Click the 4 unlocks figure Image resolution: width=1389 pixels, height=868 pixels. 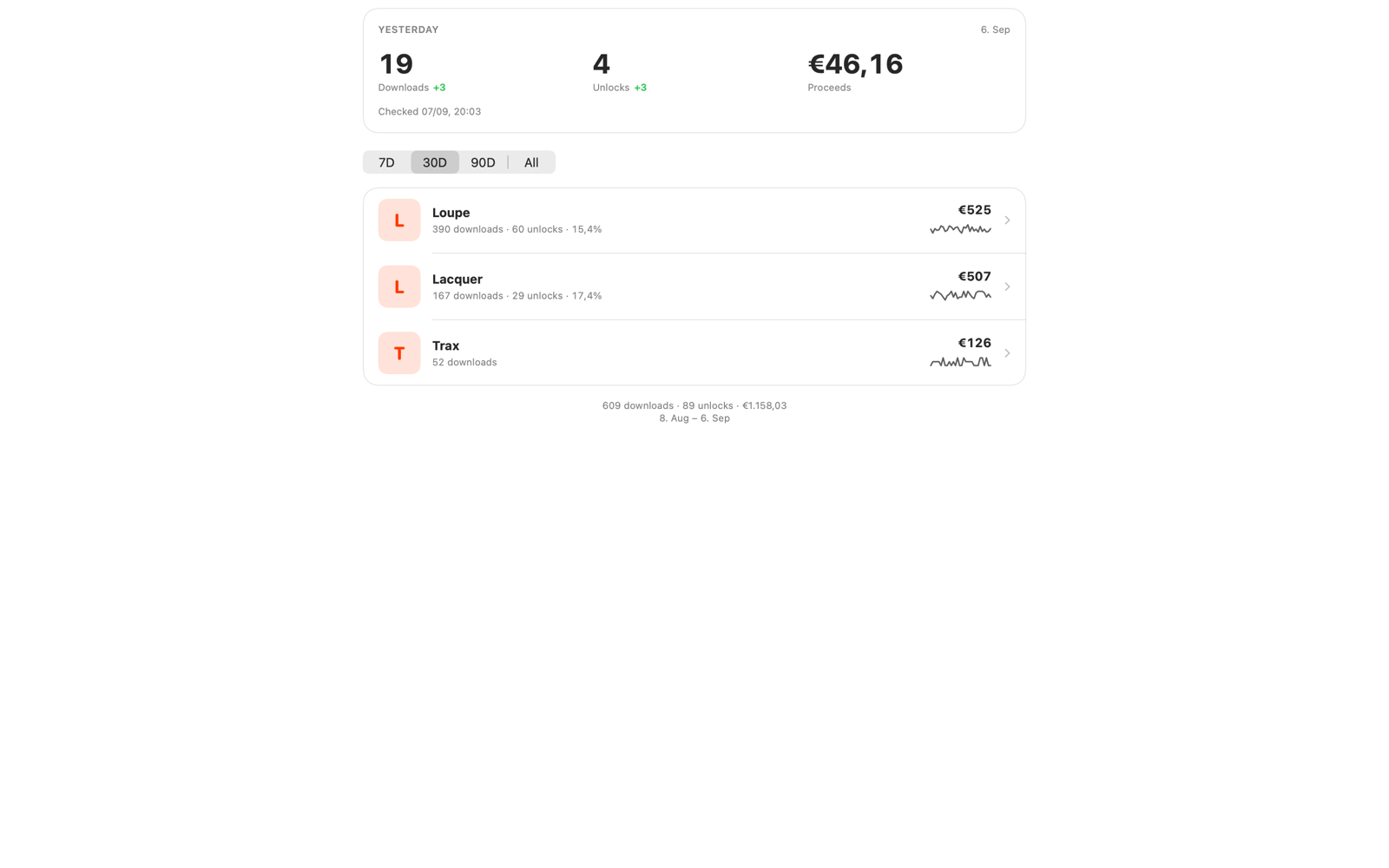(x=602, y=64)
